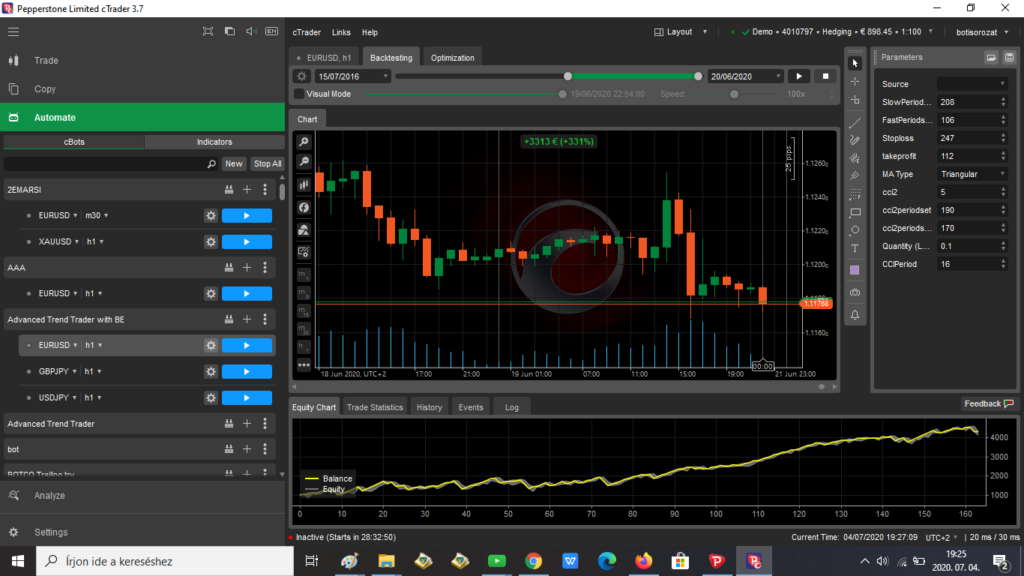Enable Visual Mode for backtesting
This screenshot has height=576, width=1024.
297,93
